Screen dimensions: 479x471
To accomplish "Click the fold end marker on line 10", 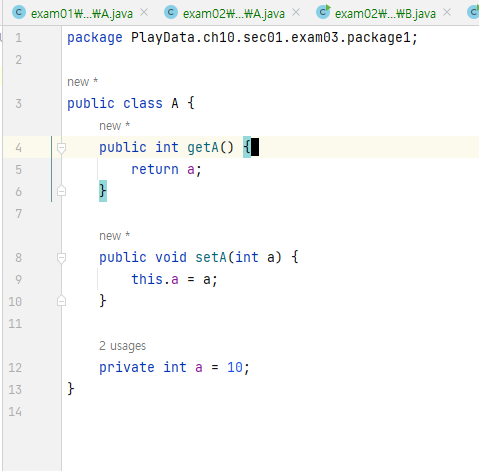I will (x=61, y=301).
